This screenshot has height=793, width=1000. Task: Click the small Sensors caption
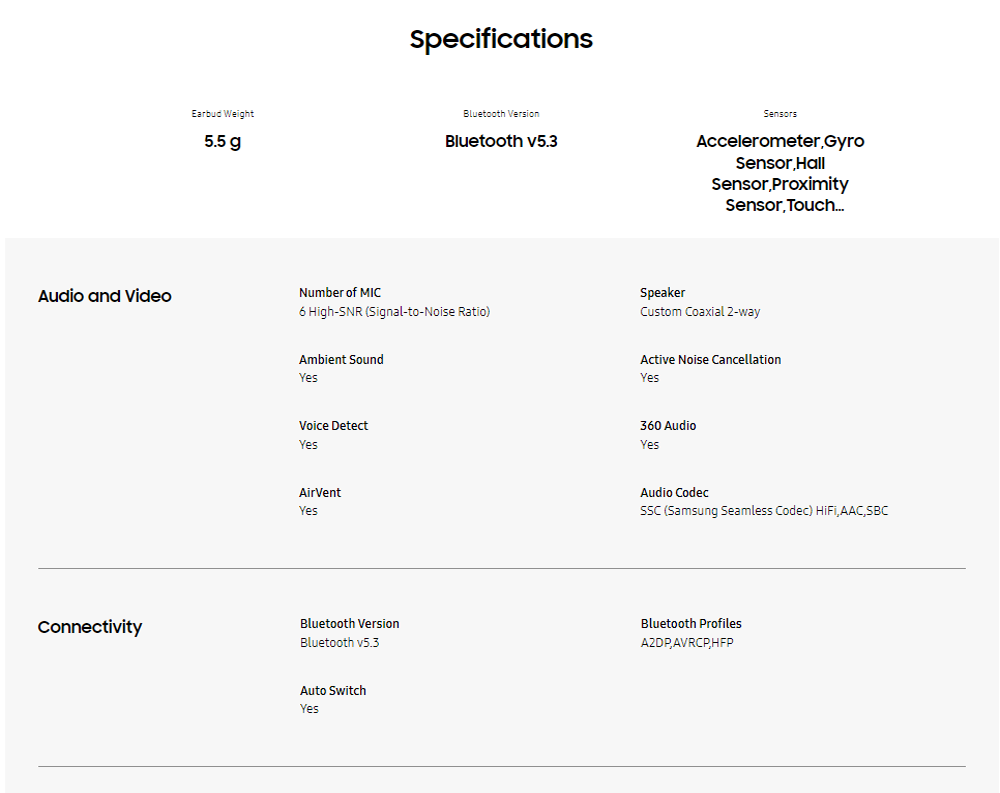(780, 114)
